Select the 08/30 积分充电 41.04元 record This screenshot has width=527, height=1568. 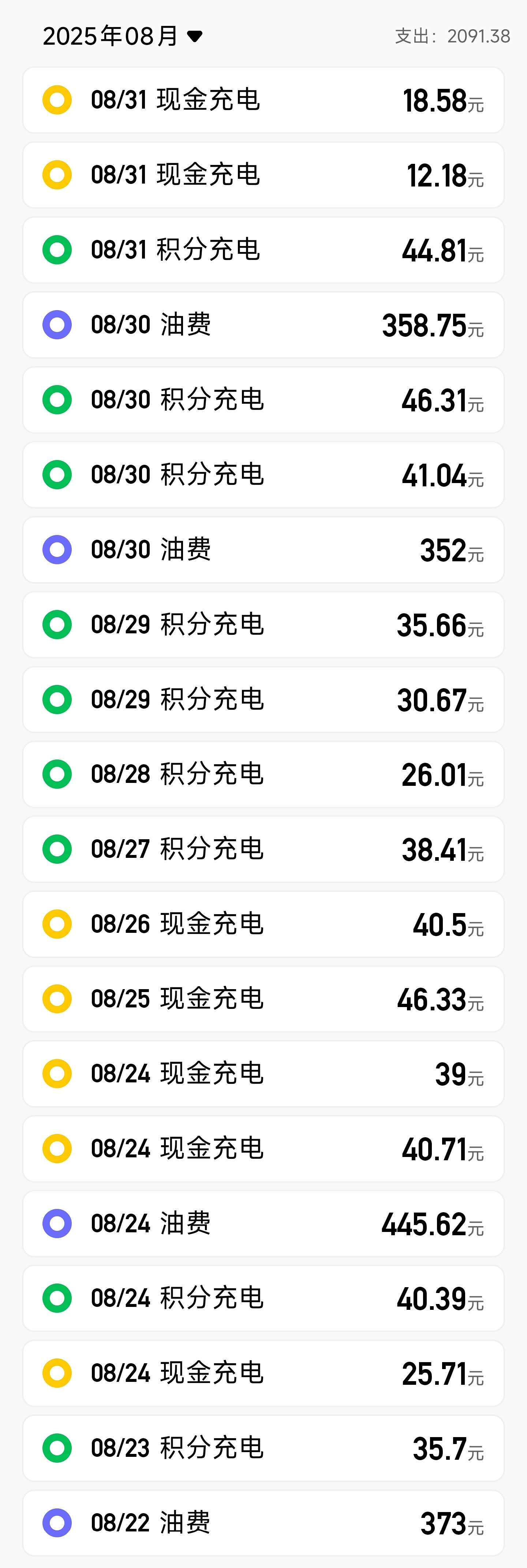263,475
